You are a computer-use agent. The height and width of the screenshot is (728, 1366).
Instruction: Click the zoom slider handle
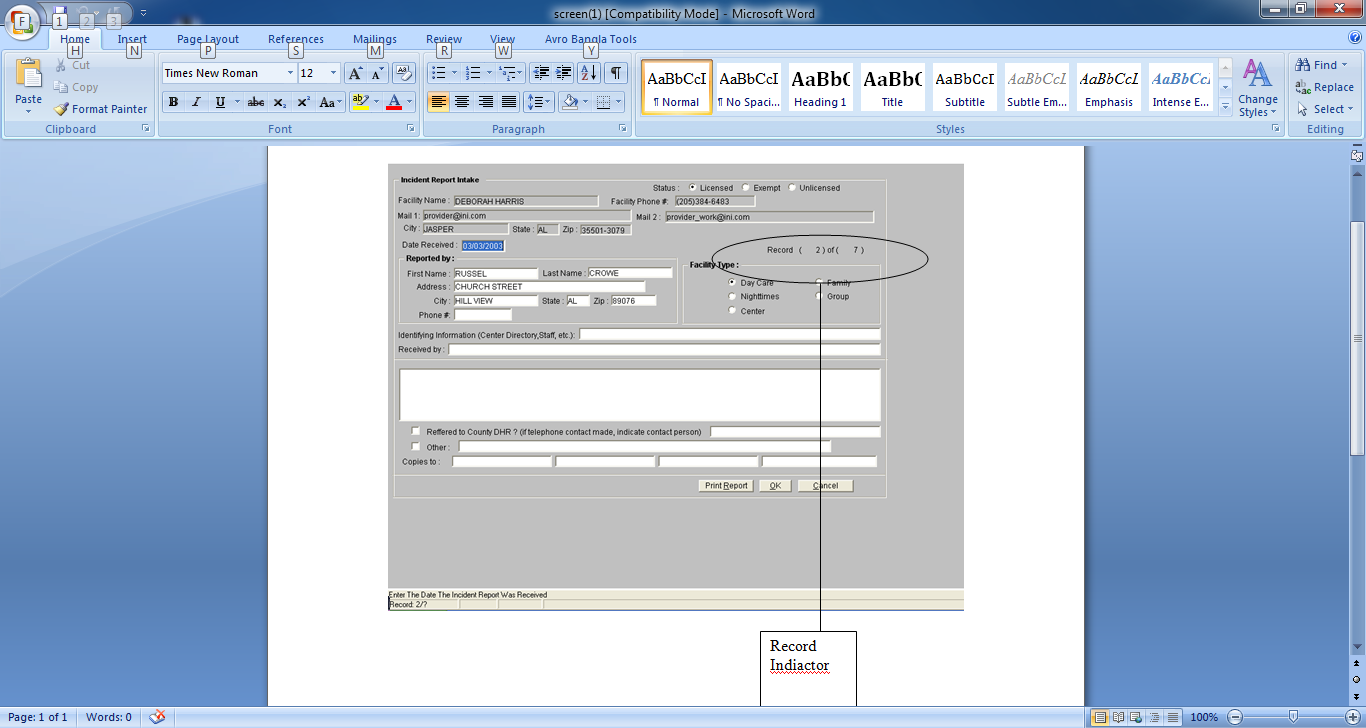pos(1293,717)
